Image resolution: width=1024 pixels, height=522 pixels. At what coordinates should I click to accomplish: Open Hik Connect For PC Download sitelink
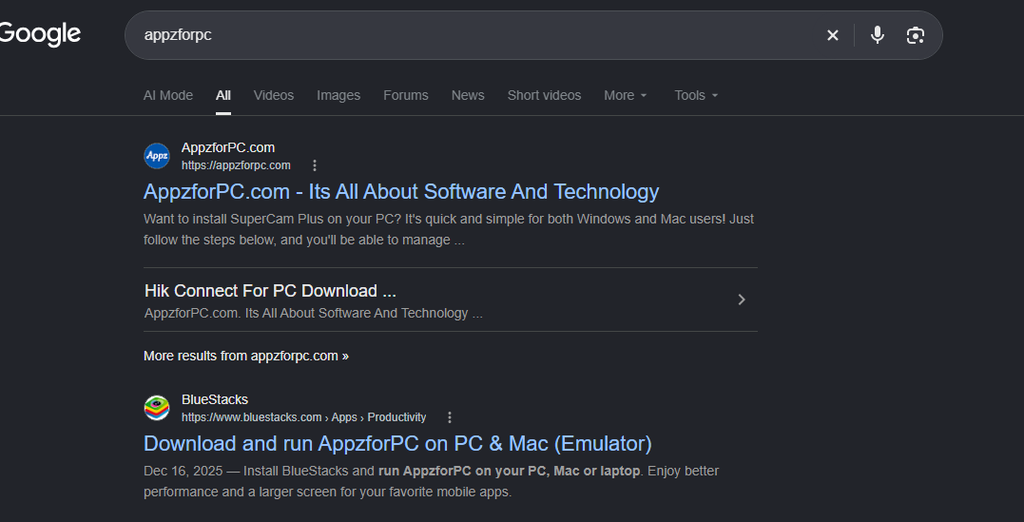270,291
